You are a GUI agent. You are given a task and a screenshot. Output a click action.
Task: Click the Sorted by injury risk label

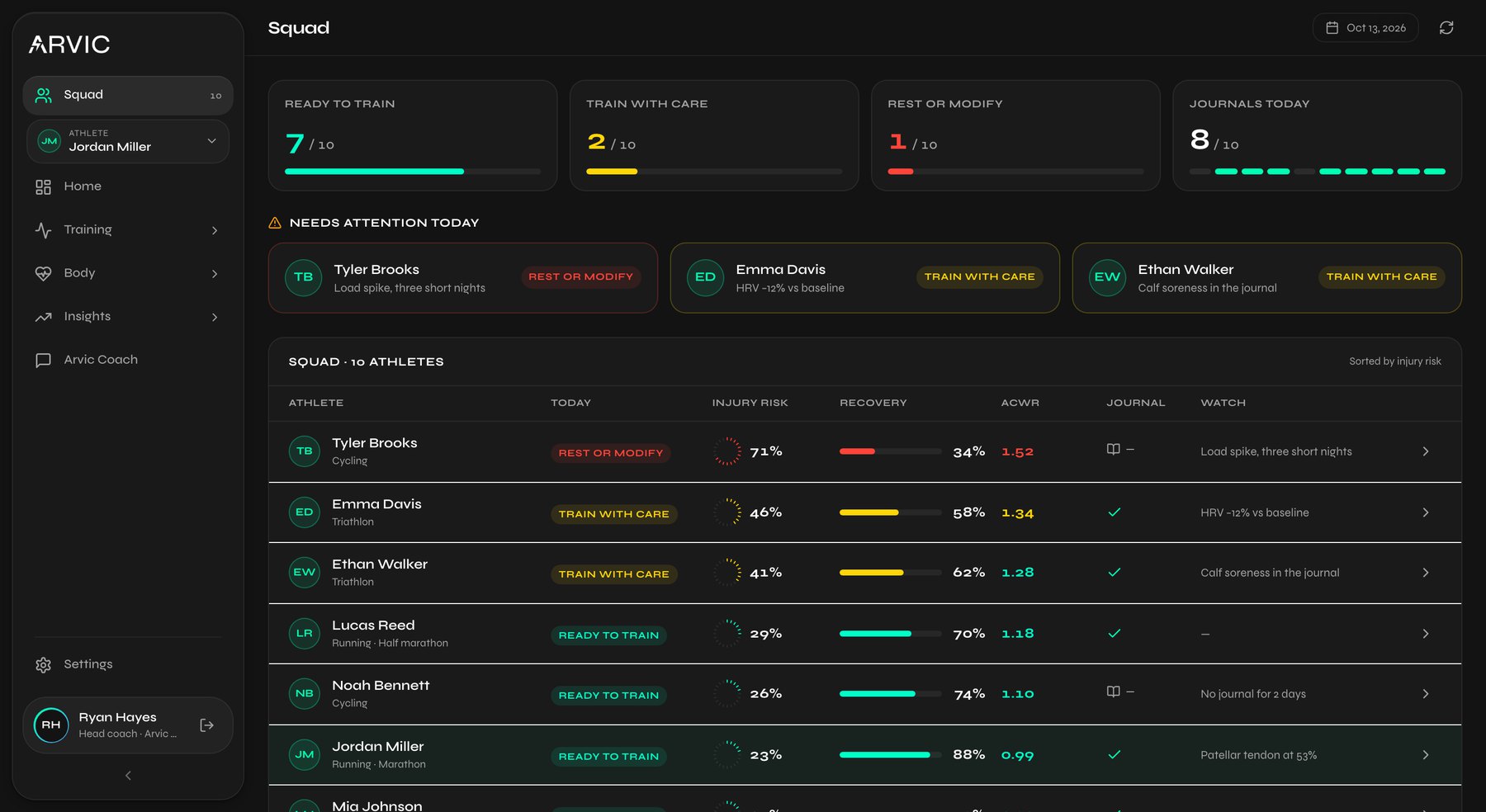coord(1395,361)
